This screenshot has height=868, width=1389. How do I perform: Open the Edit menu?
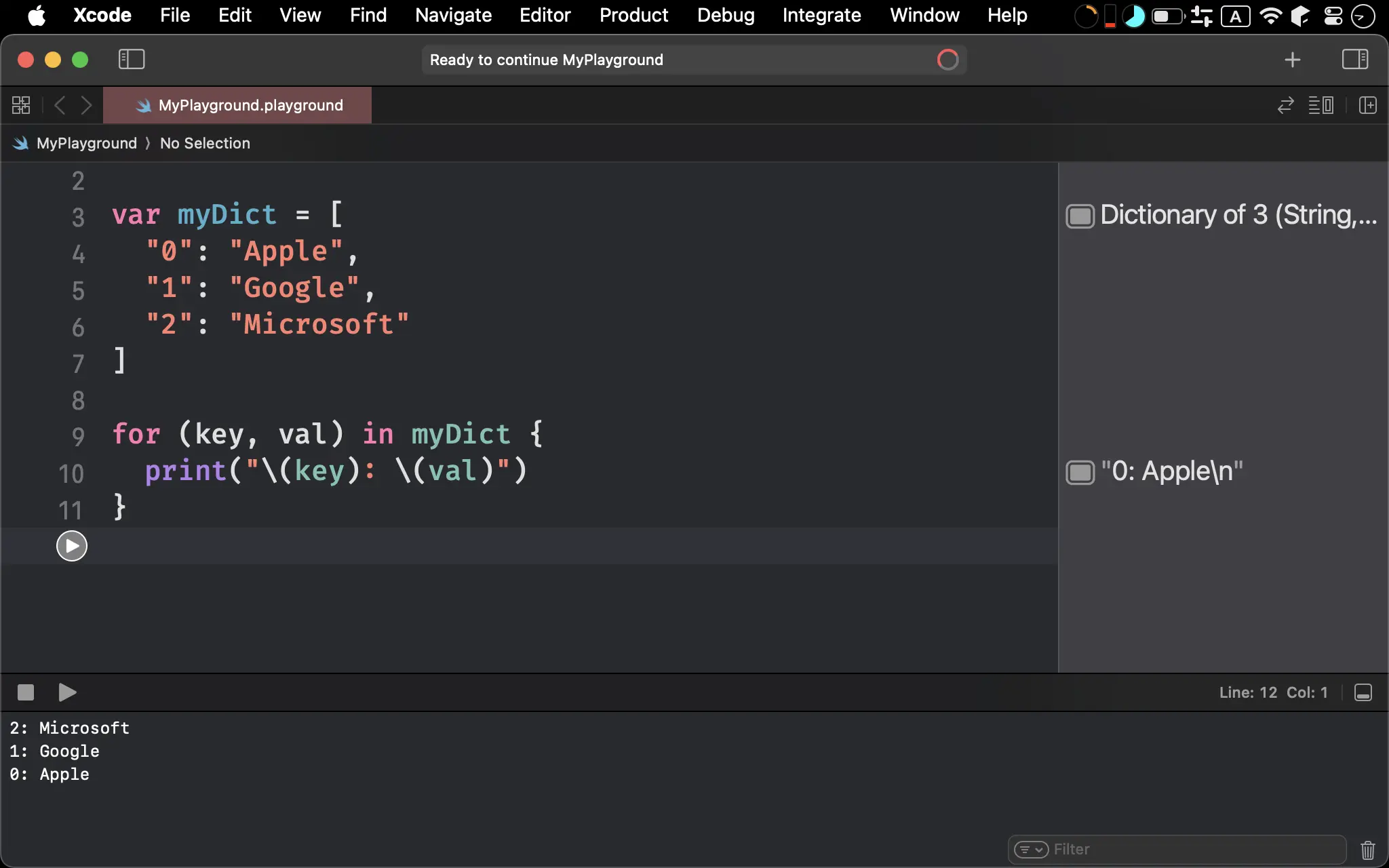coord(235,15)
